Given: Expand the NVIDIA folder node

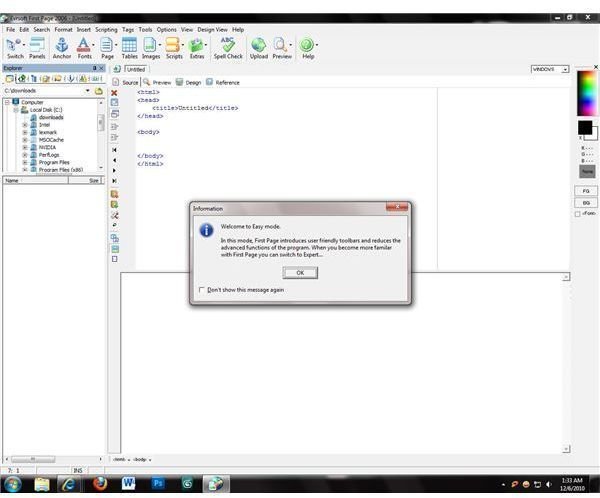Looking at the screenshot, I should (25, 147).
